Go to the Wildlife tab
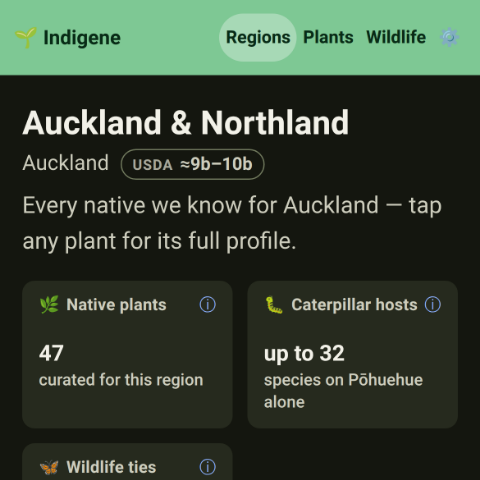This screenshot has height=480, width=480. click(x=396, y=37)
